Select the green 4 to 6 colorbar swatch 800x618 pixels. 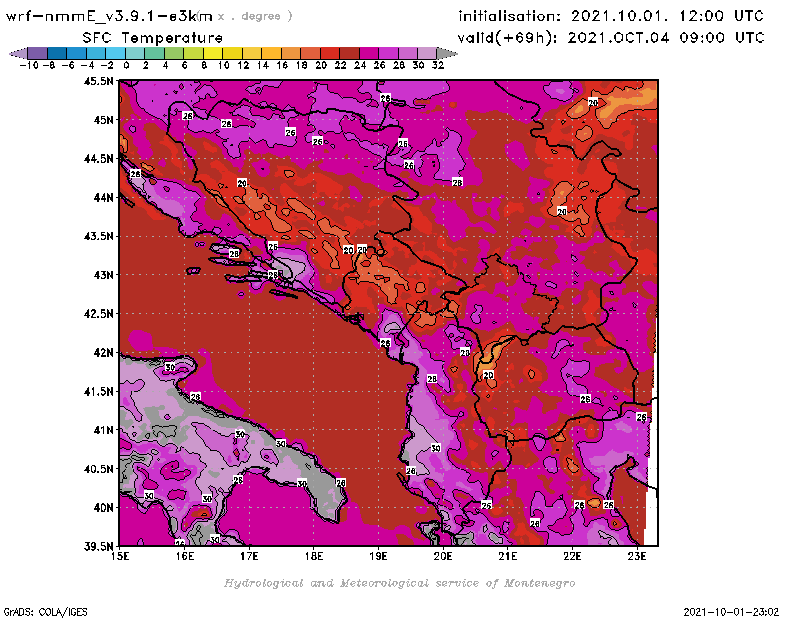174,53
